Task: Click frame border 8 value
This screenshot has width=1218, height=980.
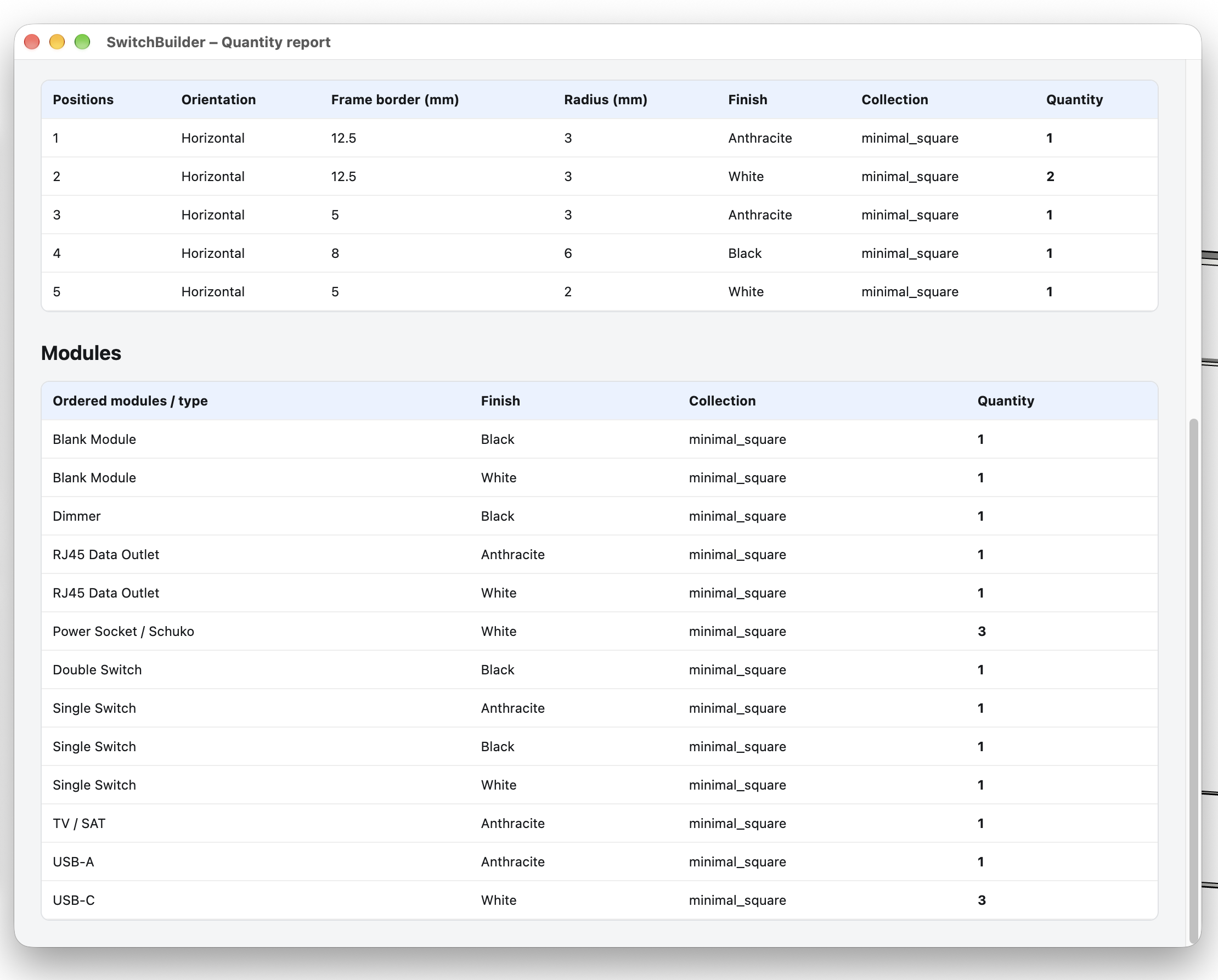Action: point(335,254)
